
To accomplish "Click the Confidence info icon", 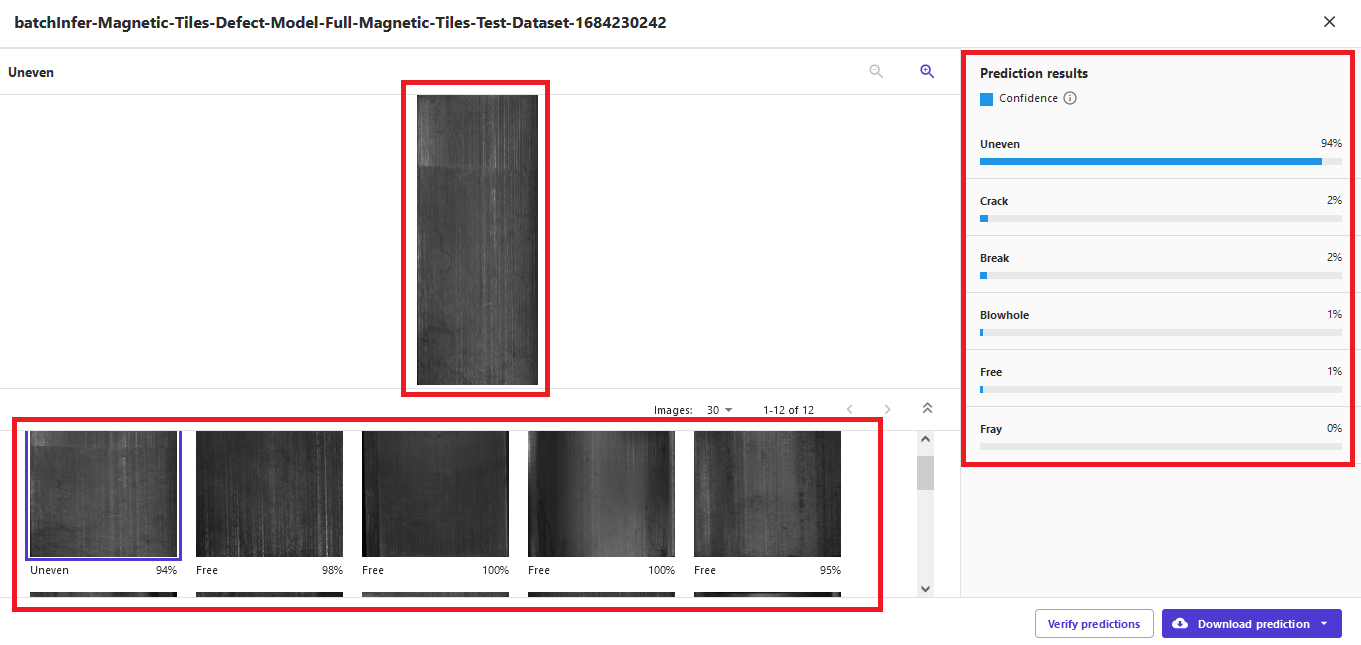I will [x=1070, y=98].
